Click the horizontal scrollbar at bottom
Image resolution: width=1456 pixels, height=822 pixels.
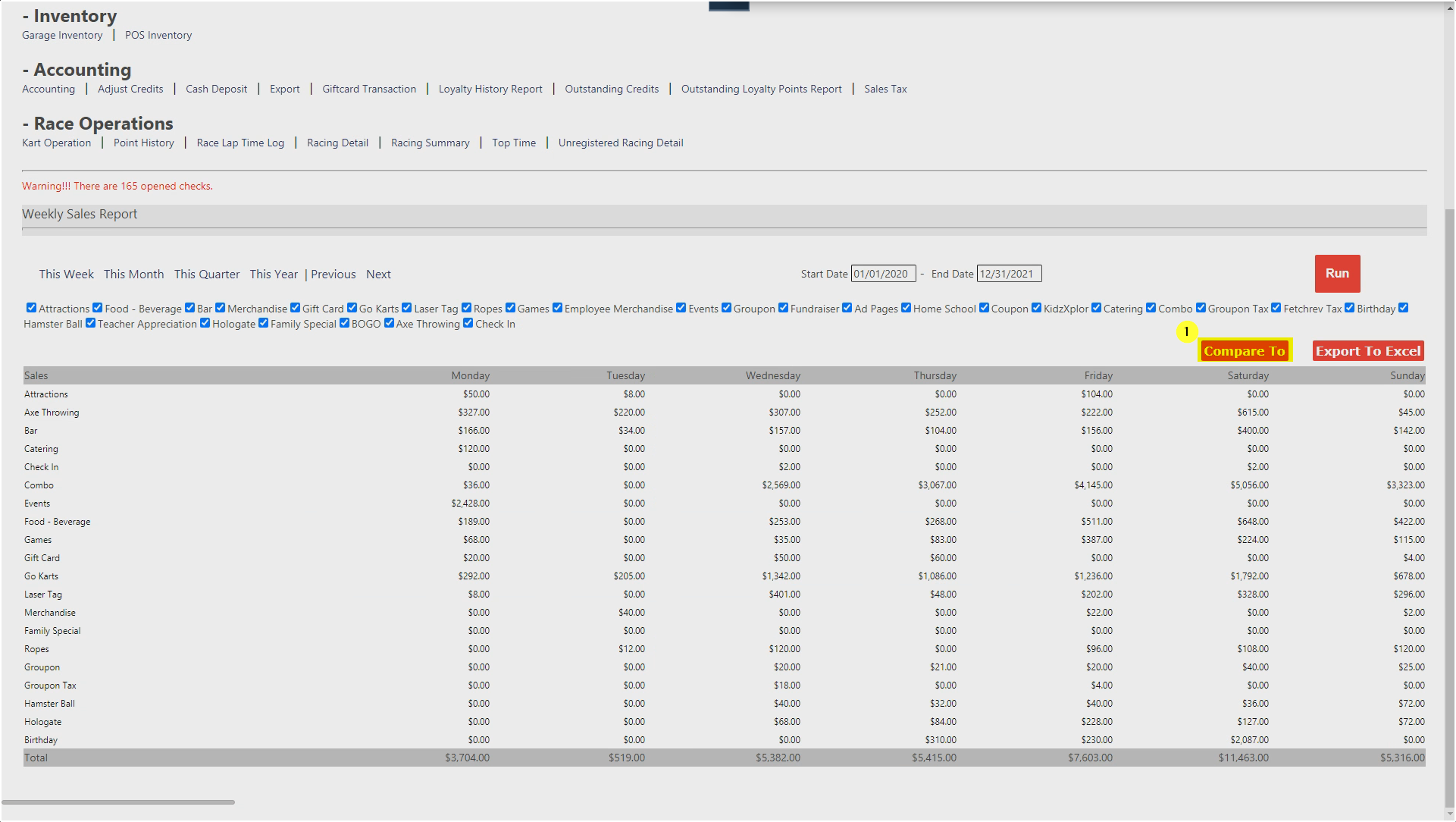point(117,802)
